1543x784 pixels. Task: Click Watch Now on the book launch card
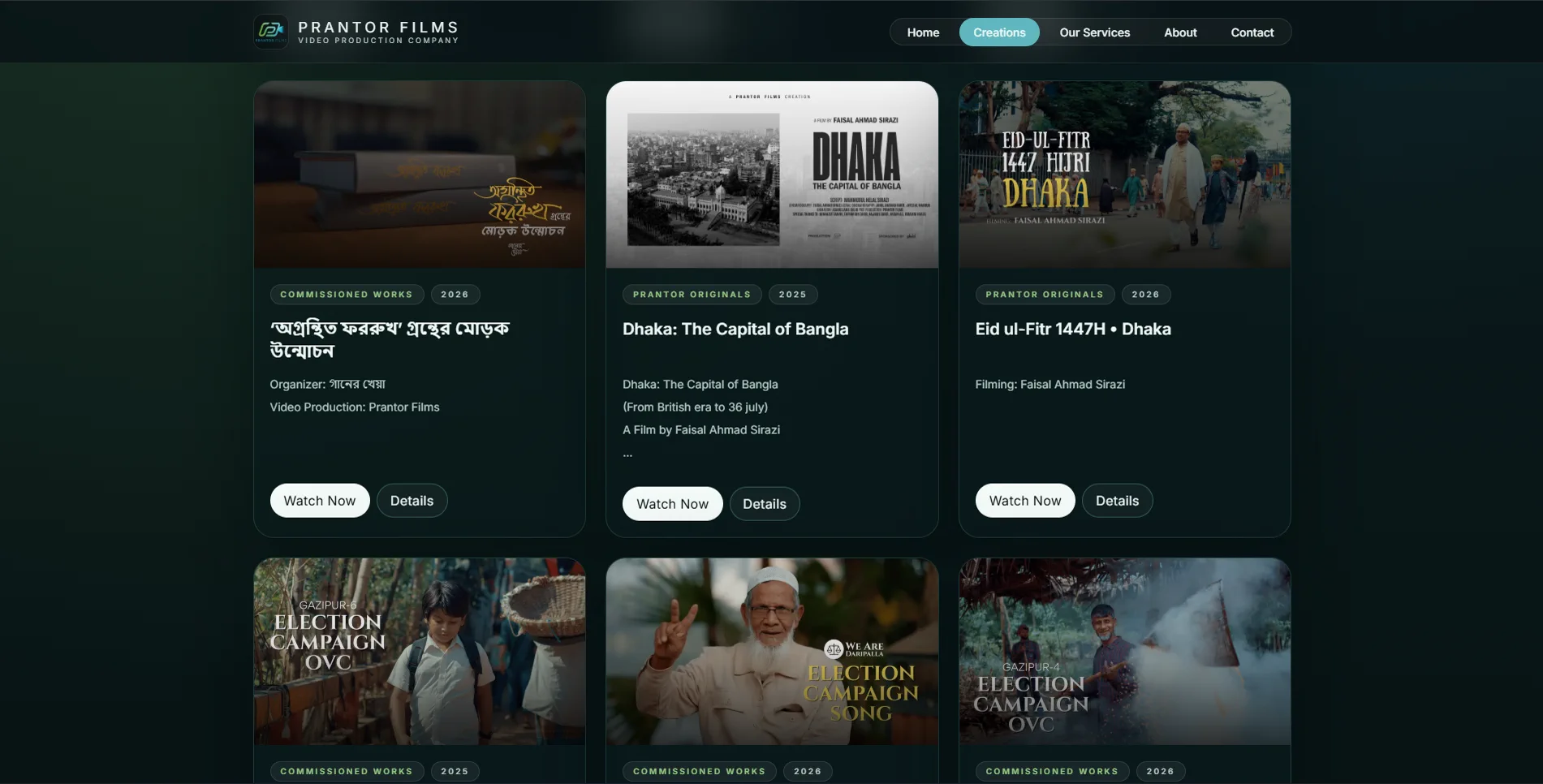click(x=320, y=501)
